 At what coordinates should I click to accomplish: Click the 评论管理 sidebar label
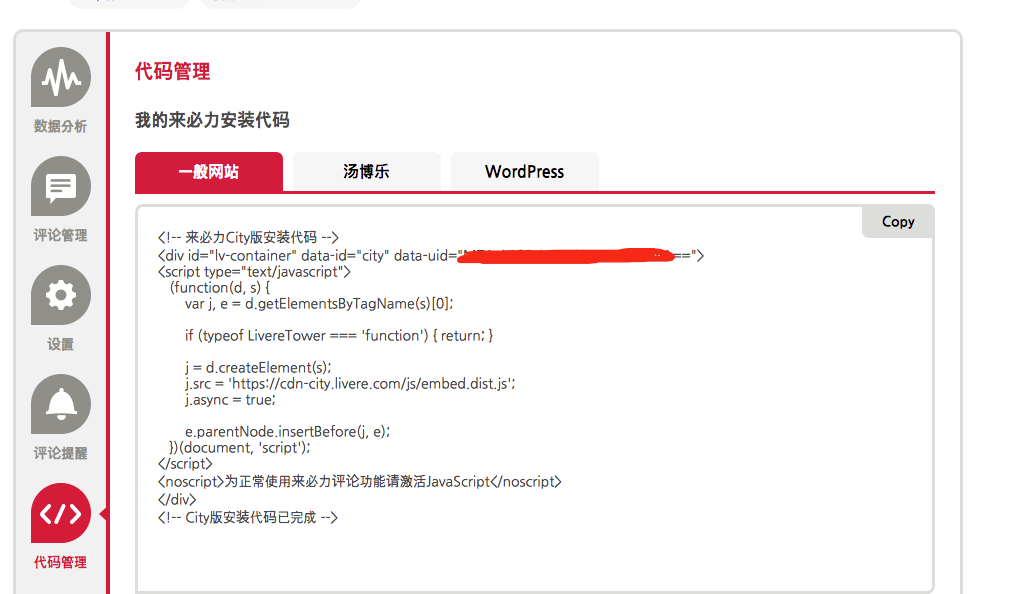point(60,235)
